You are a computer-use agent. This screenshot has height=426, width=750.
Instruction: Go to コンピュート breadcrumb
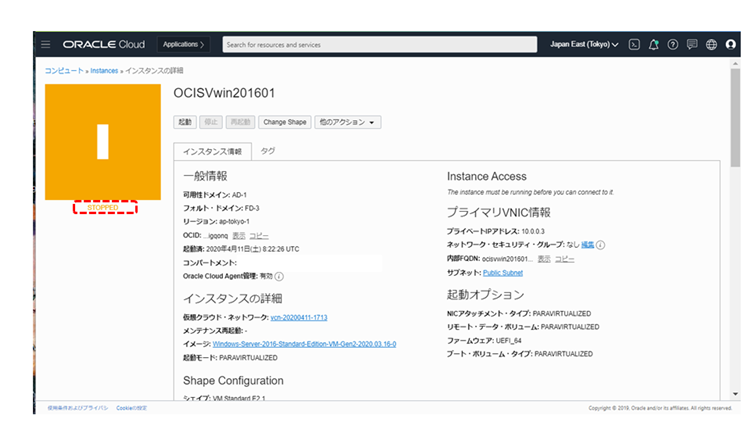(x=64, y=71)
